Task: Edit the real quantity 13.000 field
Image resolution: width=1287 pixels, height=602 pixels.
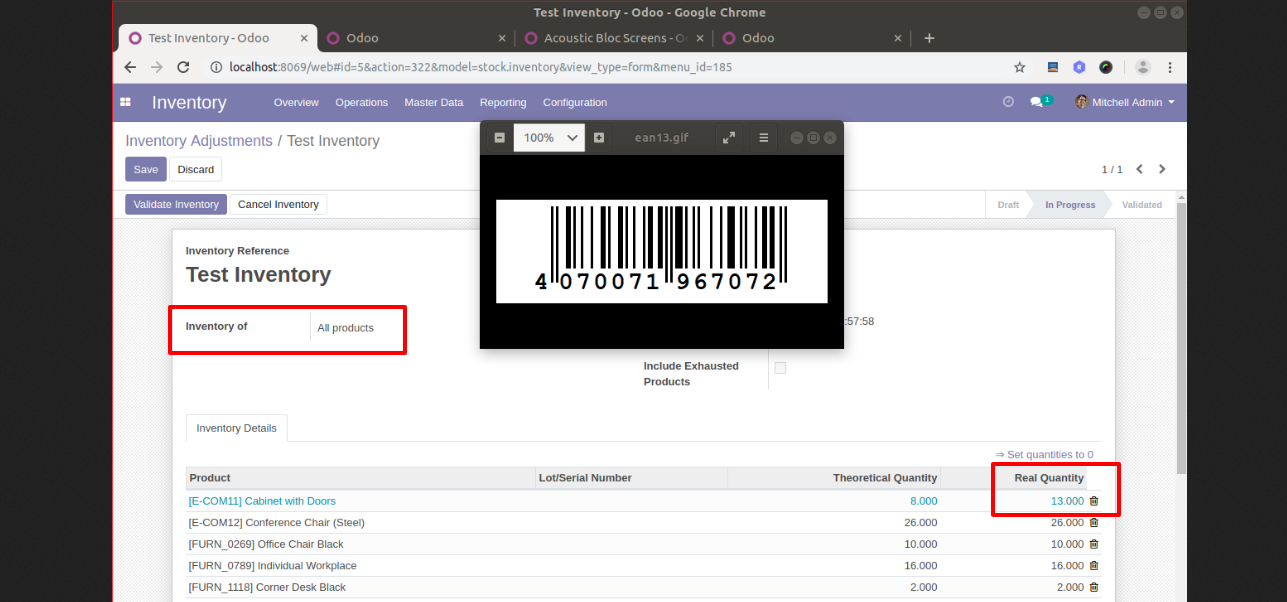Action: tap(1067, 501)
